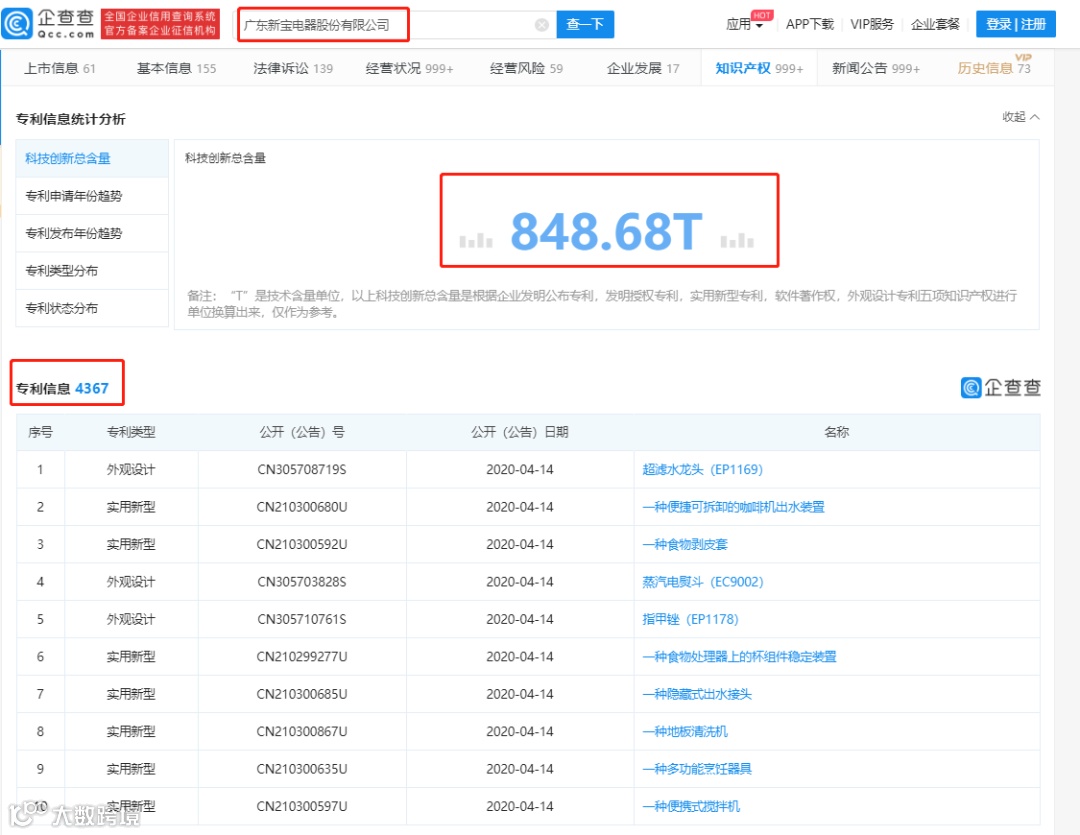Image resolution: width=1080 pixels, height=835 pixels.
Task: Select 专利状态分布 in the side list
Action: pyautogui.click(x=92, y=308)
